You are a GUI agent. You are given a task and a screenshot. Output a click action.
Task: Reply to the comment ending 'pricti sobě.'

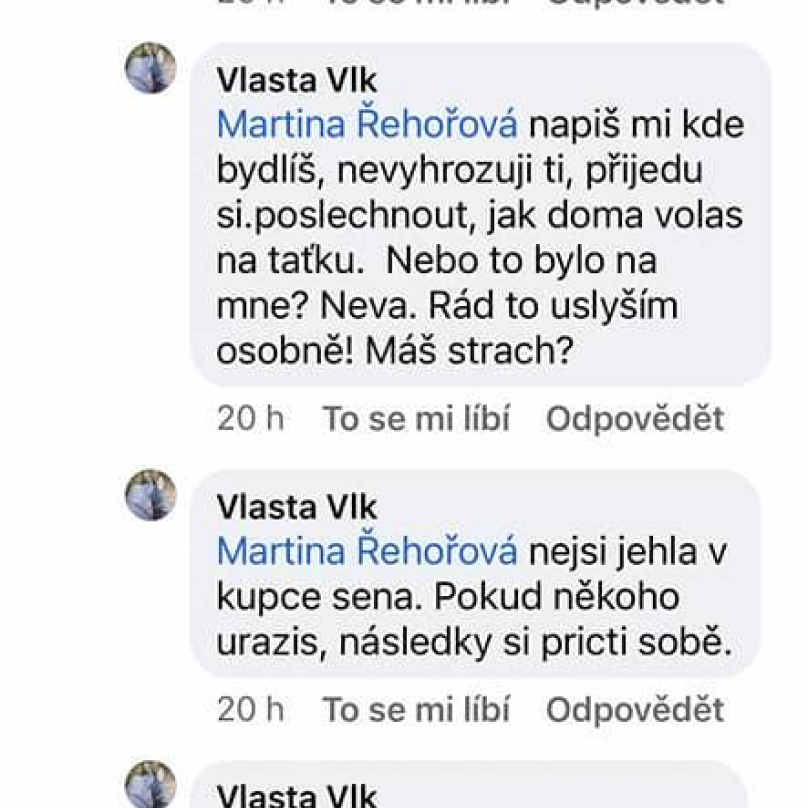635,710
